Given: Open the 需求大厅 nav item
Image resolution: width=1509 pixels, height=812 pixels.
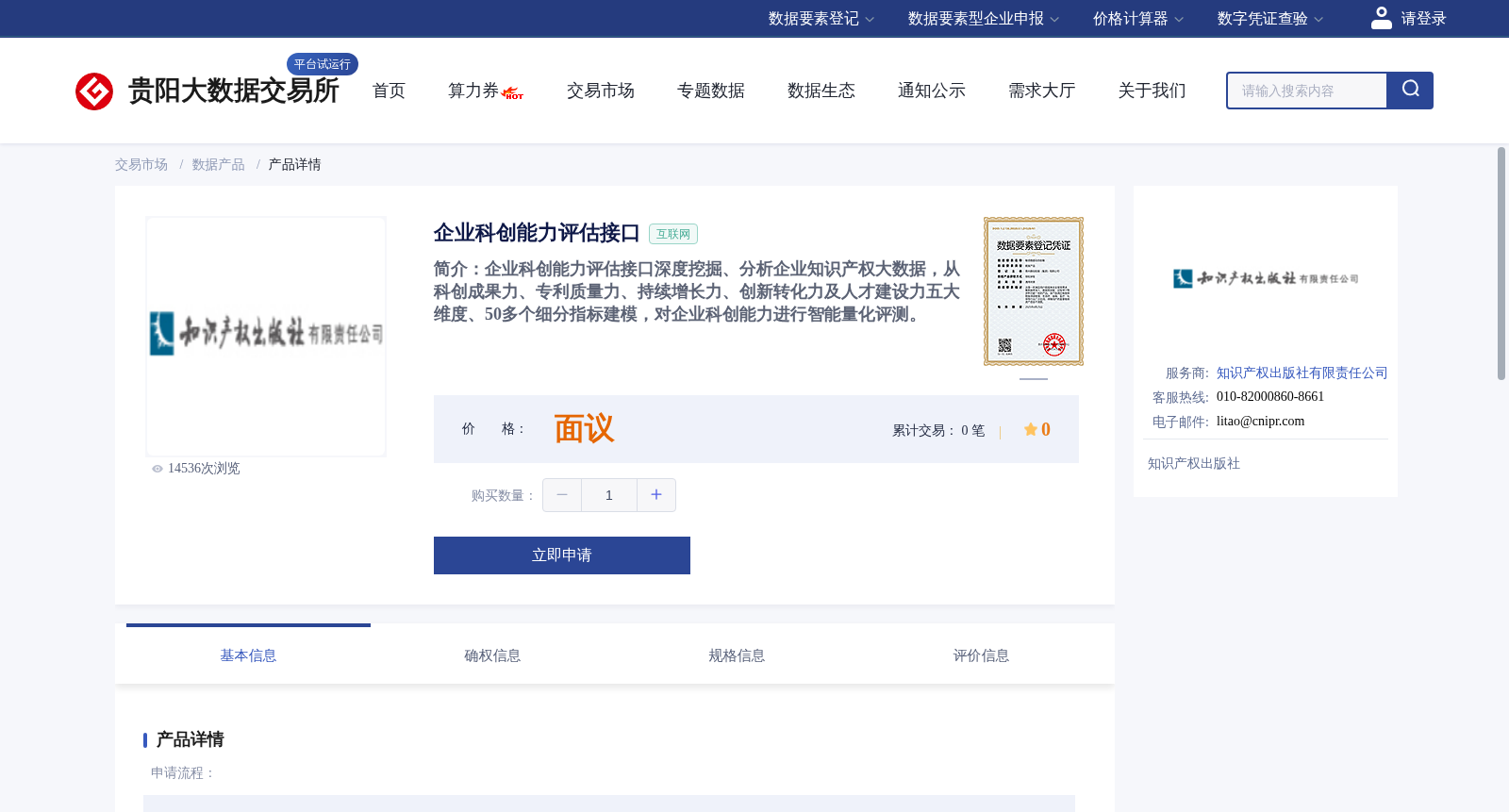Looking at the screenshot, I should [x=1042, y=91].
